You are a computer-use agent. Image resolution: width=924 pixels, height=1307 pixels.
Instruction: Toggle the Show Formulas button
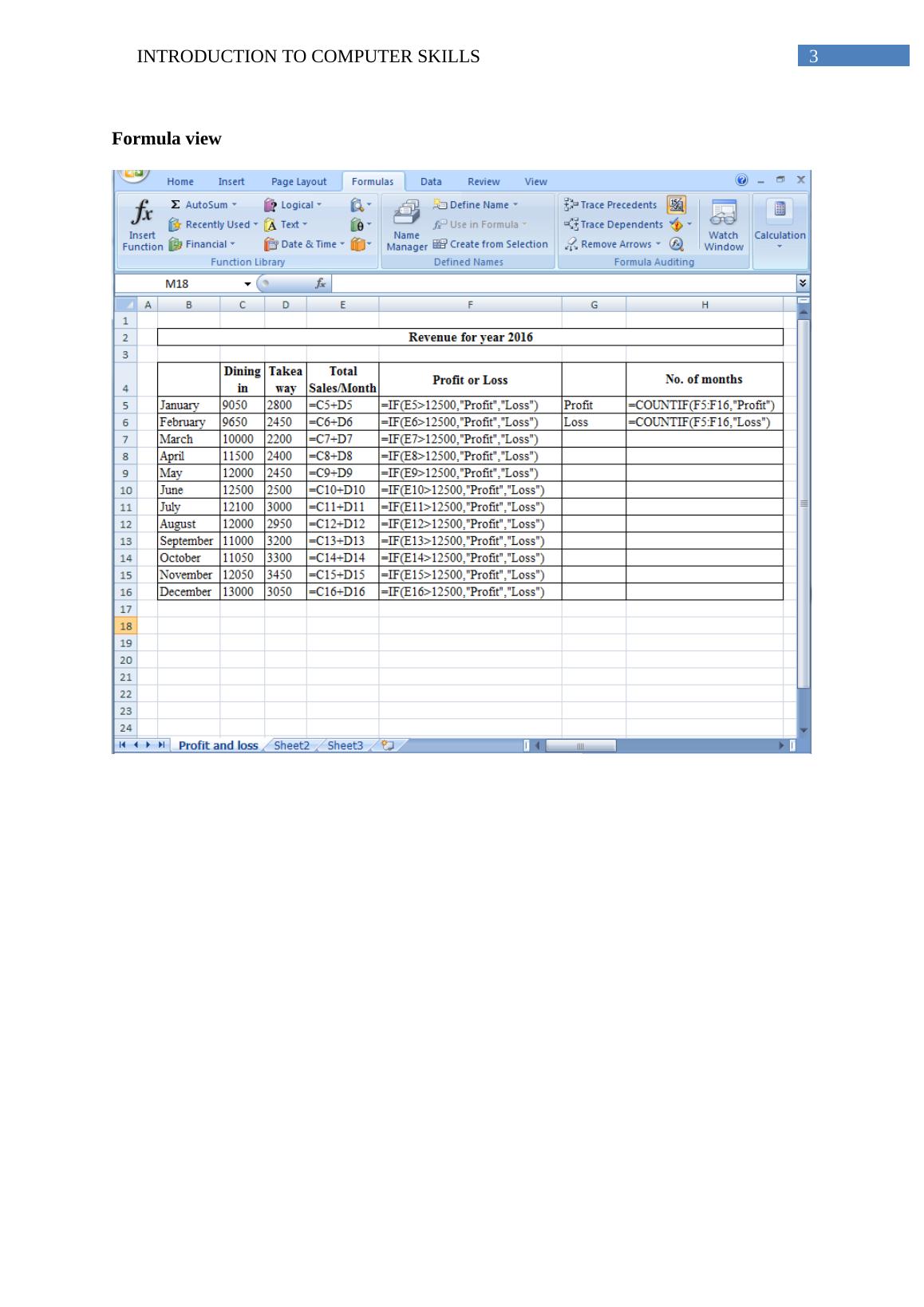coord(676,205)
